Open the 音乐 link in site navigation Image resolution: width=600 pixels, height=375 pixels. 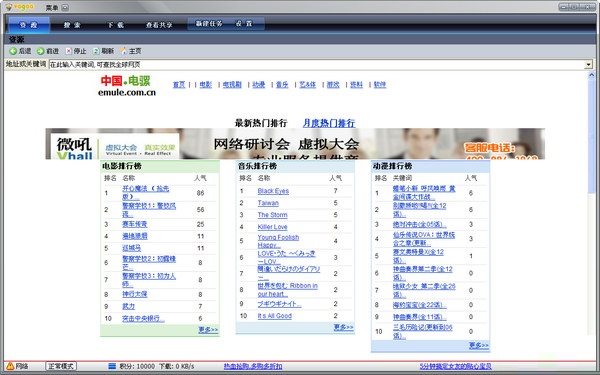point(282,84)
